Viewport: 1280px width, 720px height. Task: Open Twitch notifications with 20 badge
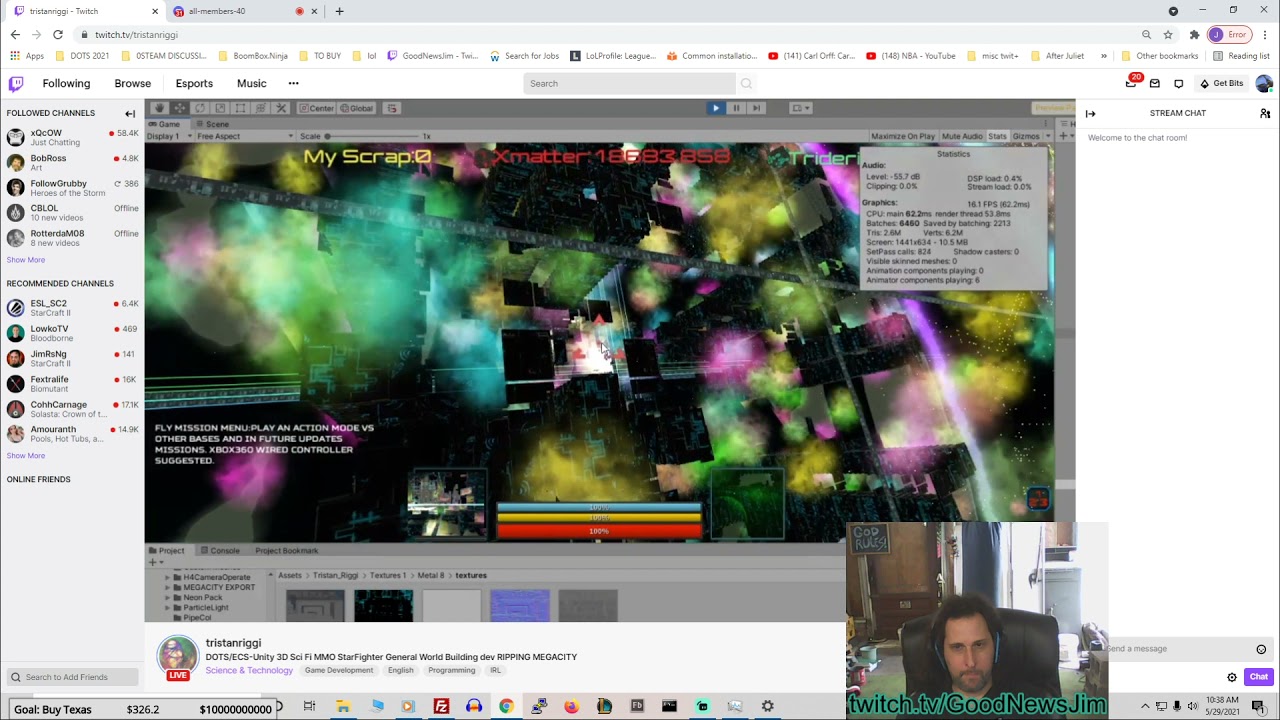1131,83
